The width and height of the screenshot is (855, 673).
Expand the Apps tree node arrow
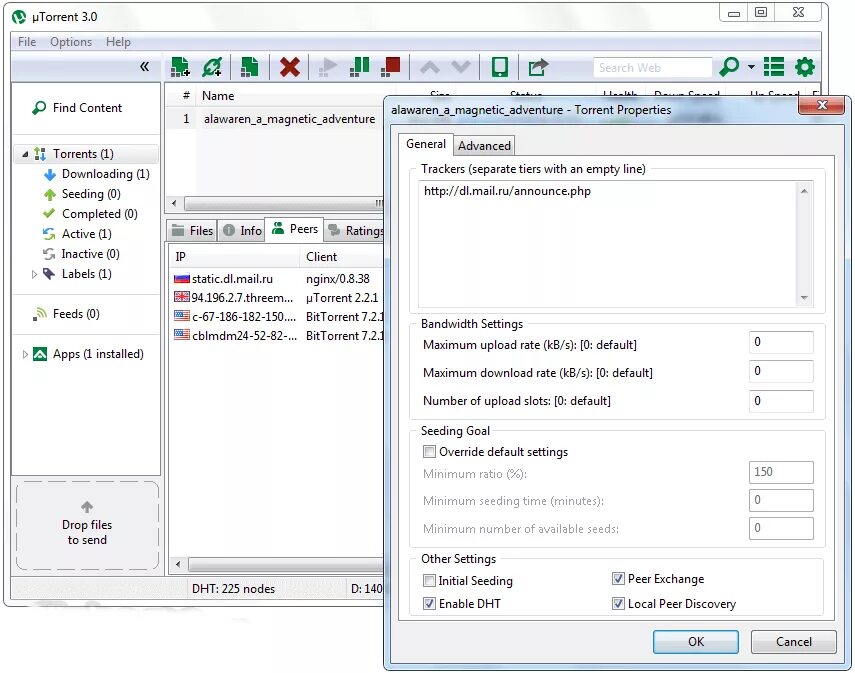click(25, 354)
